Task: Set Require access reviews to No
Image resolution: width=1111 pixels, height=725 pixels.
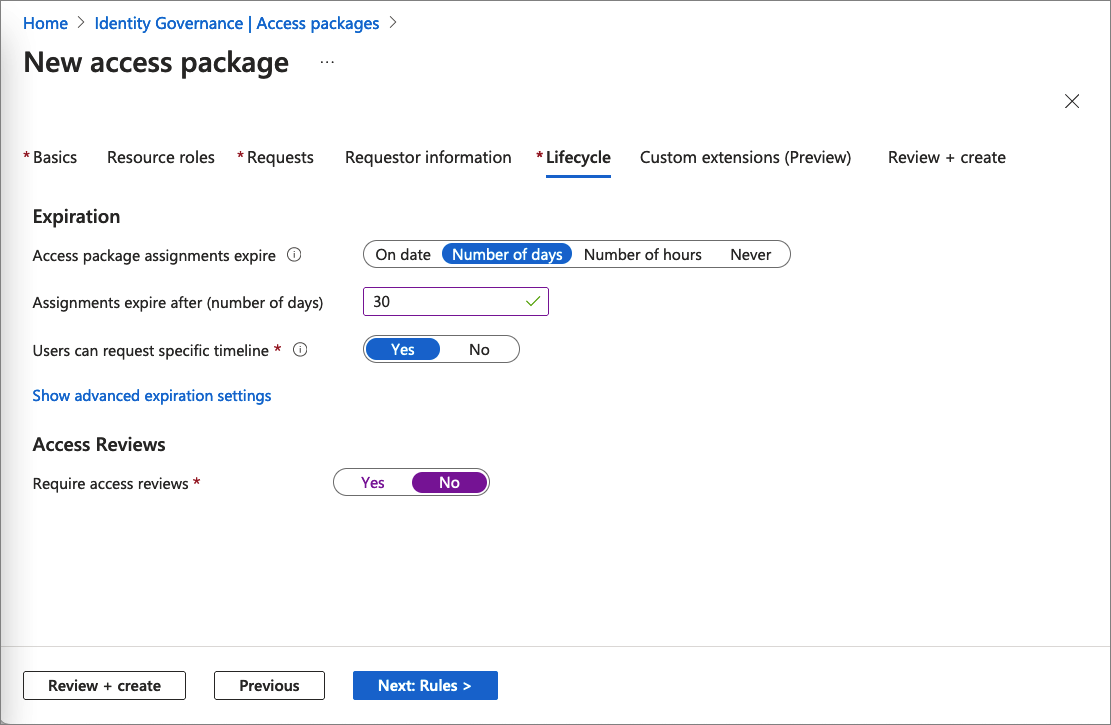Action: click(449, 483)
